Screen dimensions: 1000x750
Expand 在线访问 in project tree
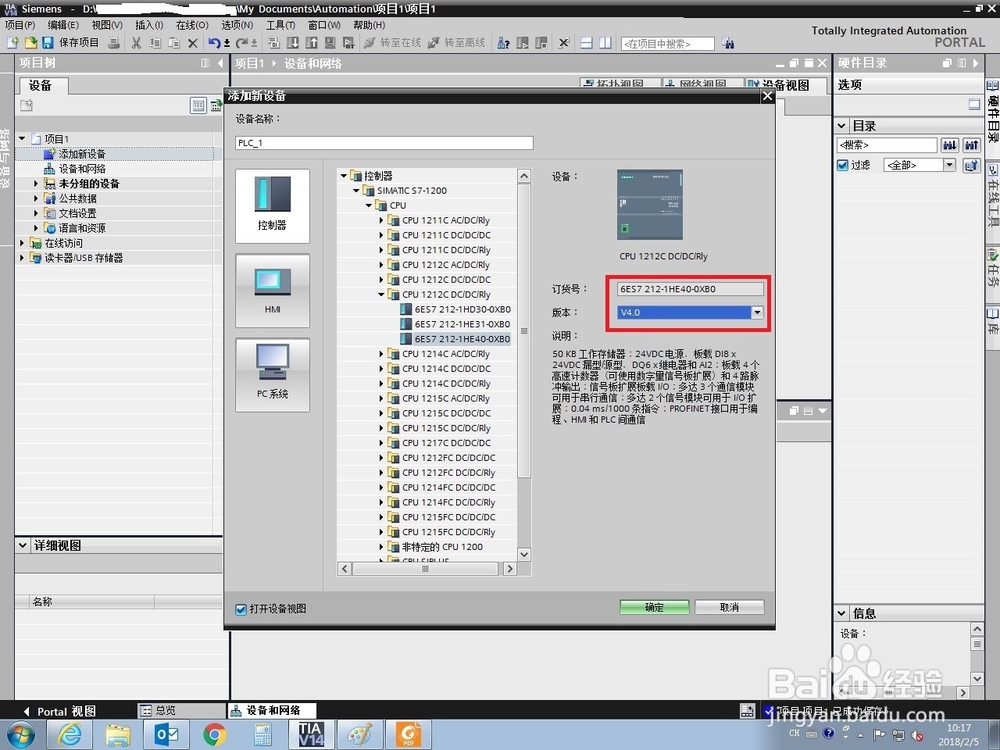22,243
